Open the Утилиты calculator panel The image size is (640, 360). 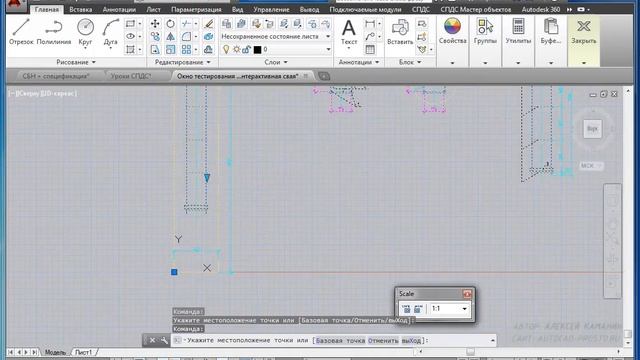point(518,32)
